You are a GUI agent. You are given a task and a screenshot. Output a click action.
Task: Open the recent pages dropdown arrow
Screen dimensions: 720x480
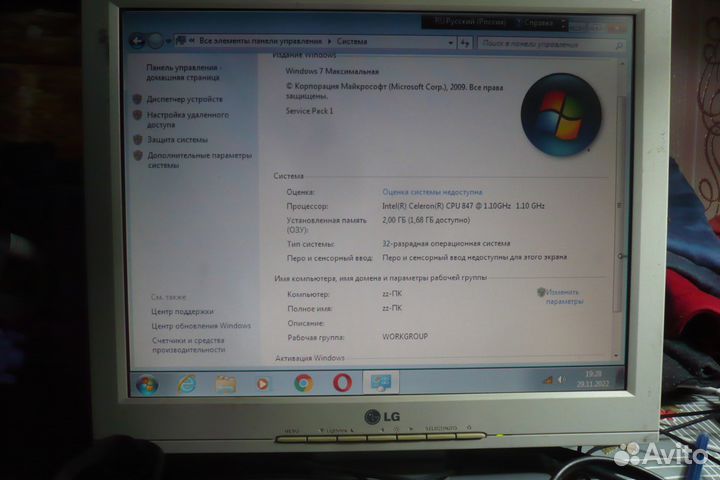coord(168,42)
